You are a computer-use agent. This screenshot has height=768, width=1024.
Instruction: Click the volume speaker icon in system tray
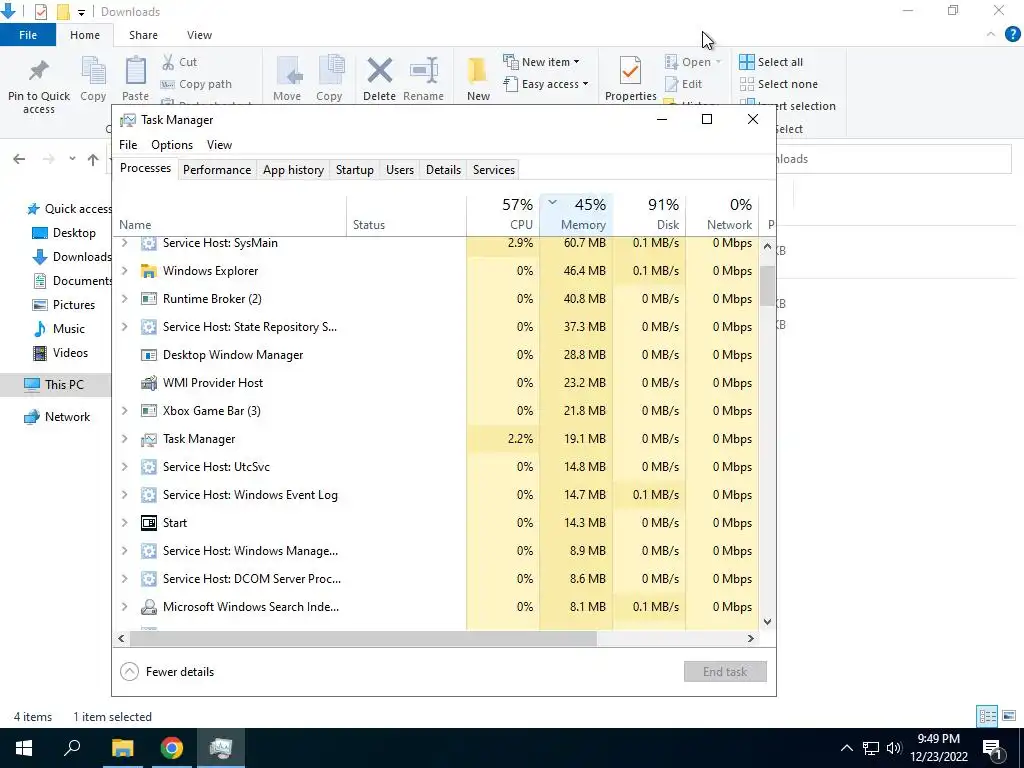click(x=894, y=748)
